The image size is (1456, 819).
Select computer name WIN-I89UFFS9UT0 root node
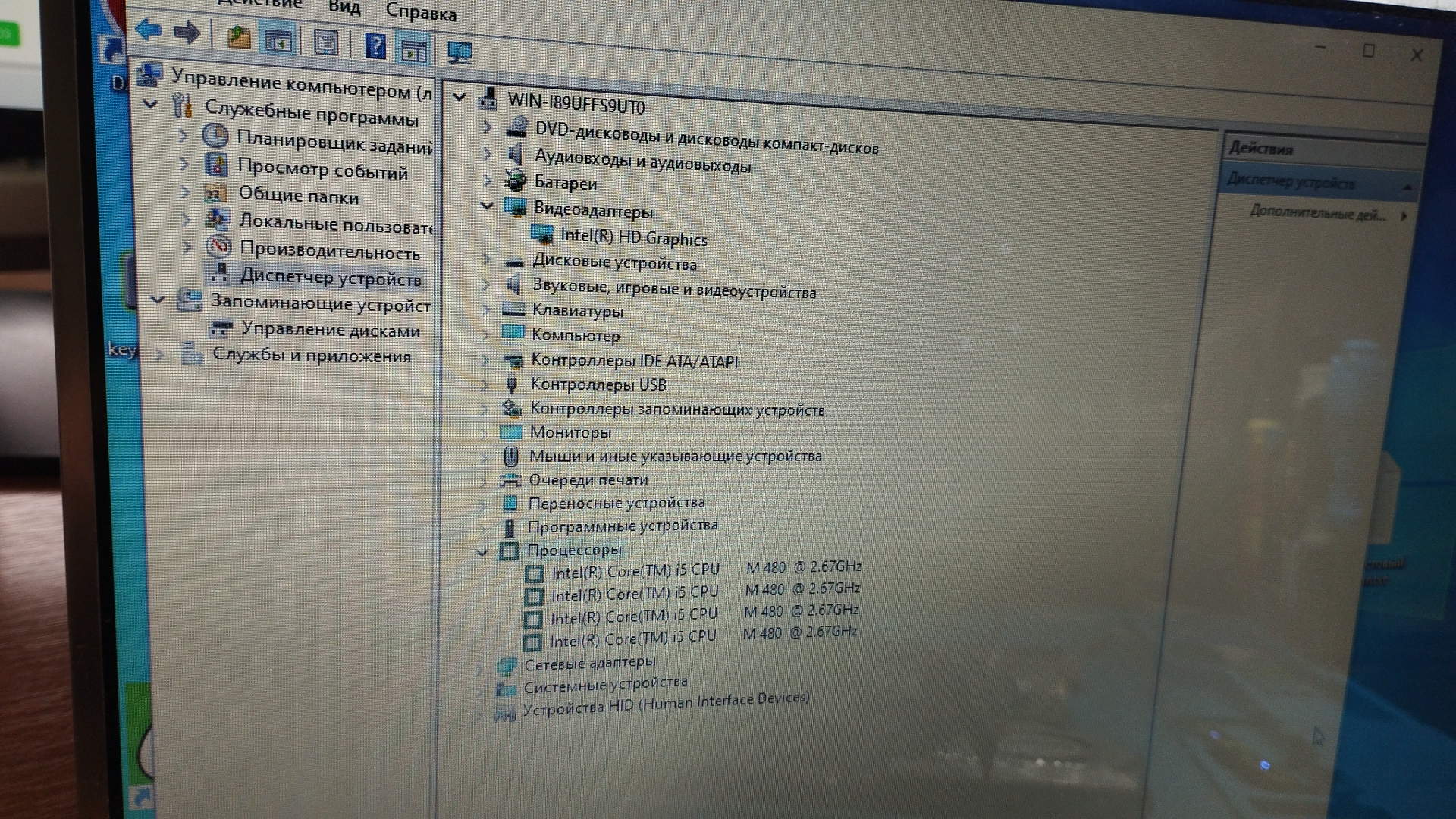tap(576, 102)
